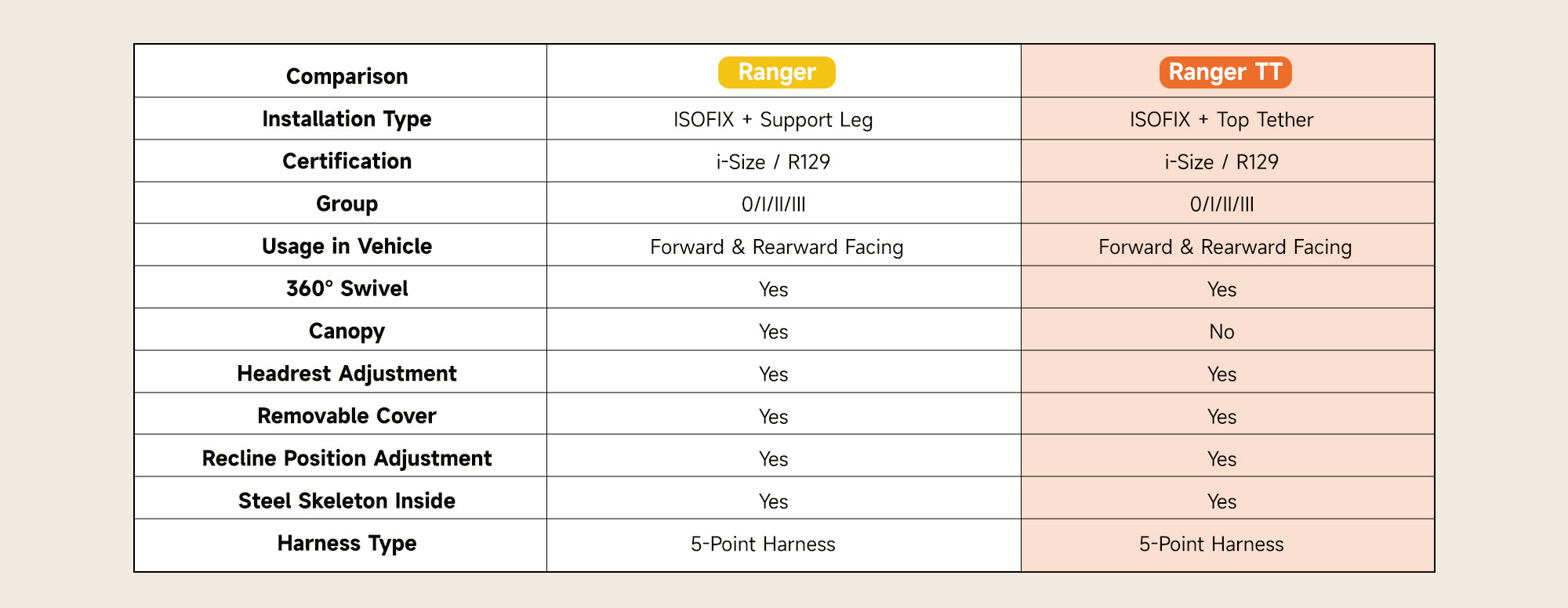
Task: Click the orange Ranger TT badge
Action: tap(1225, 72)
